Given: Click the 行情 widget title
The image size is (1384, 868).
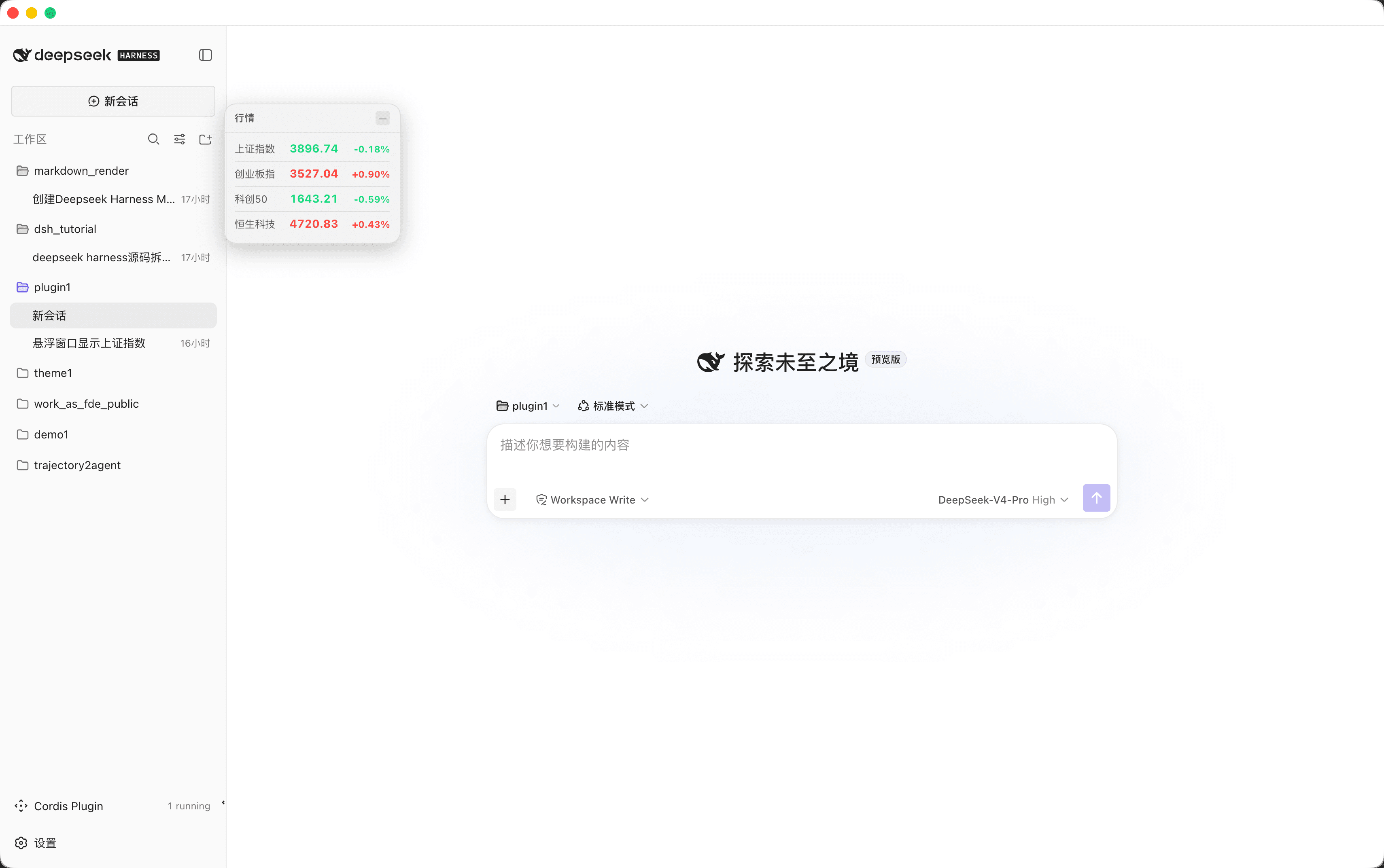Looking at the screenshot, I should [x=245, y=118].
